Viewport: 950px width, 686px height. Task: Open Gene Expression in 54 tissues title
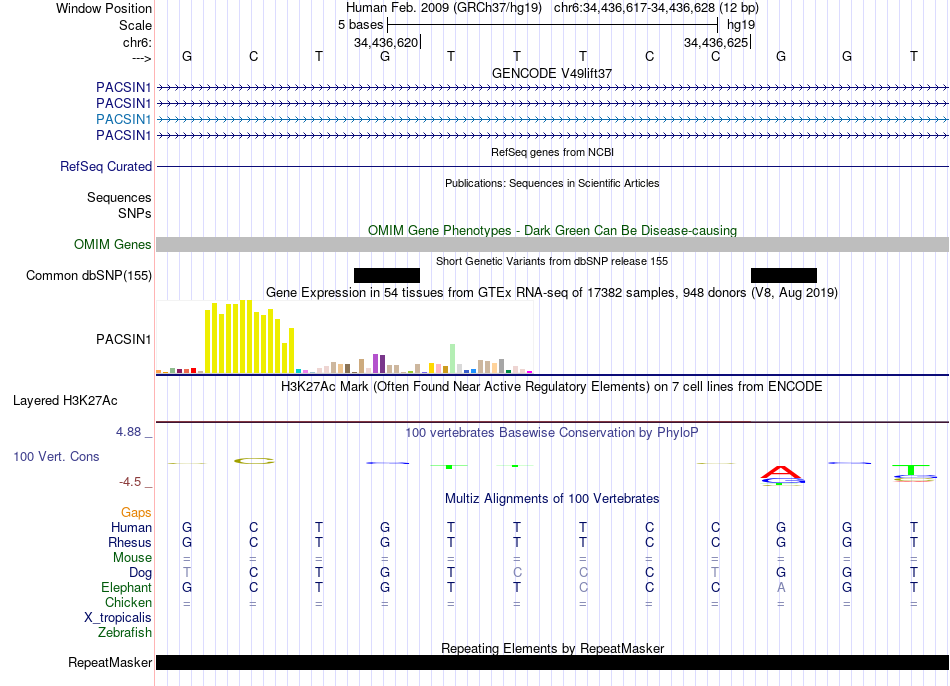coord(552,293)
